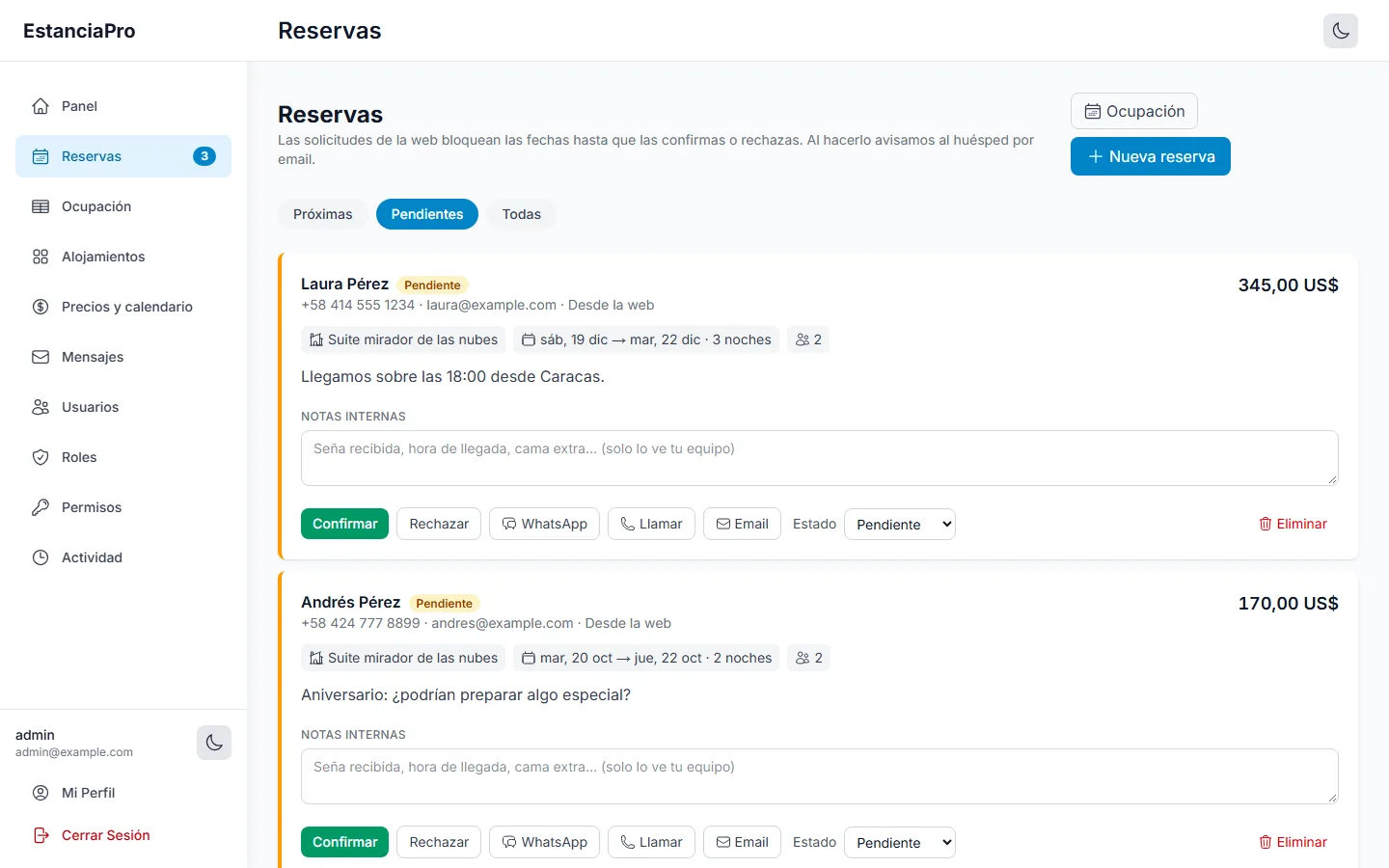Open the Ocupación button near page header
The width and height of the screenshot is (1389, 868).
click(1134, 111)
